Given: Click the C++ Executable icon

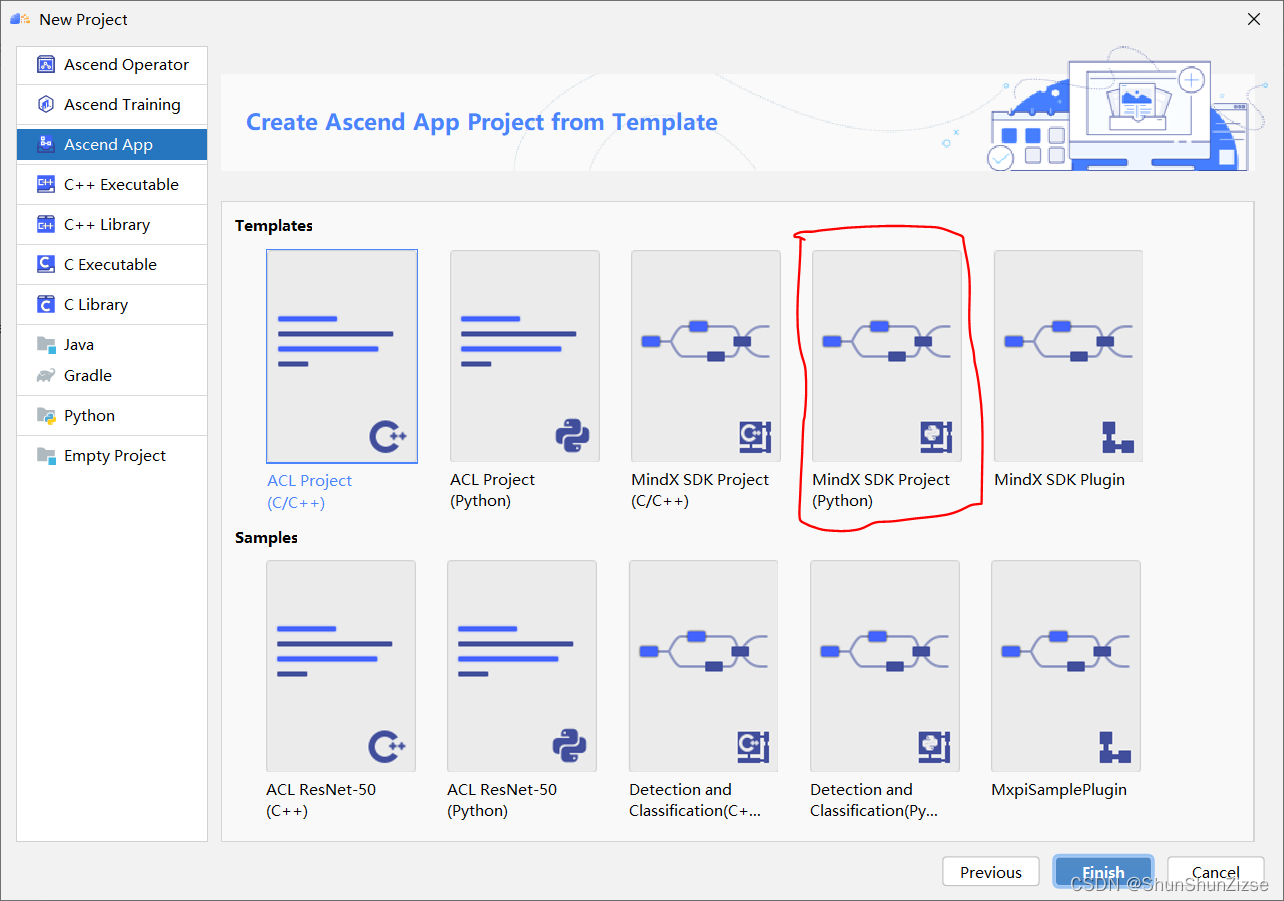Looking at the screenshot, I should [x=45, y=185].
